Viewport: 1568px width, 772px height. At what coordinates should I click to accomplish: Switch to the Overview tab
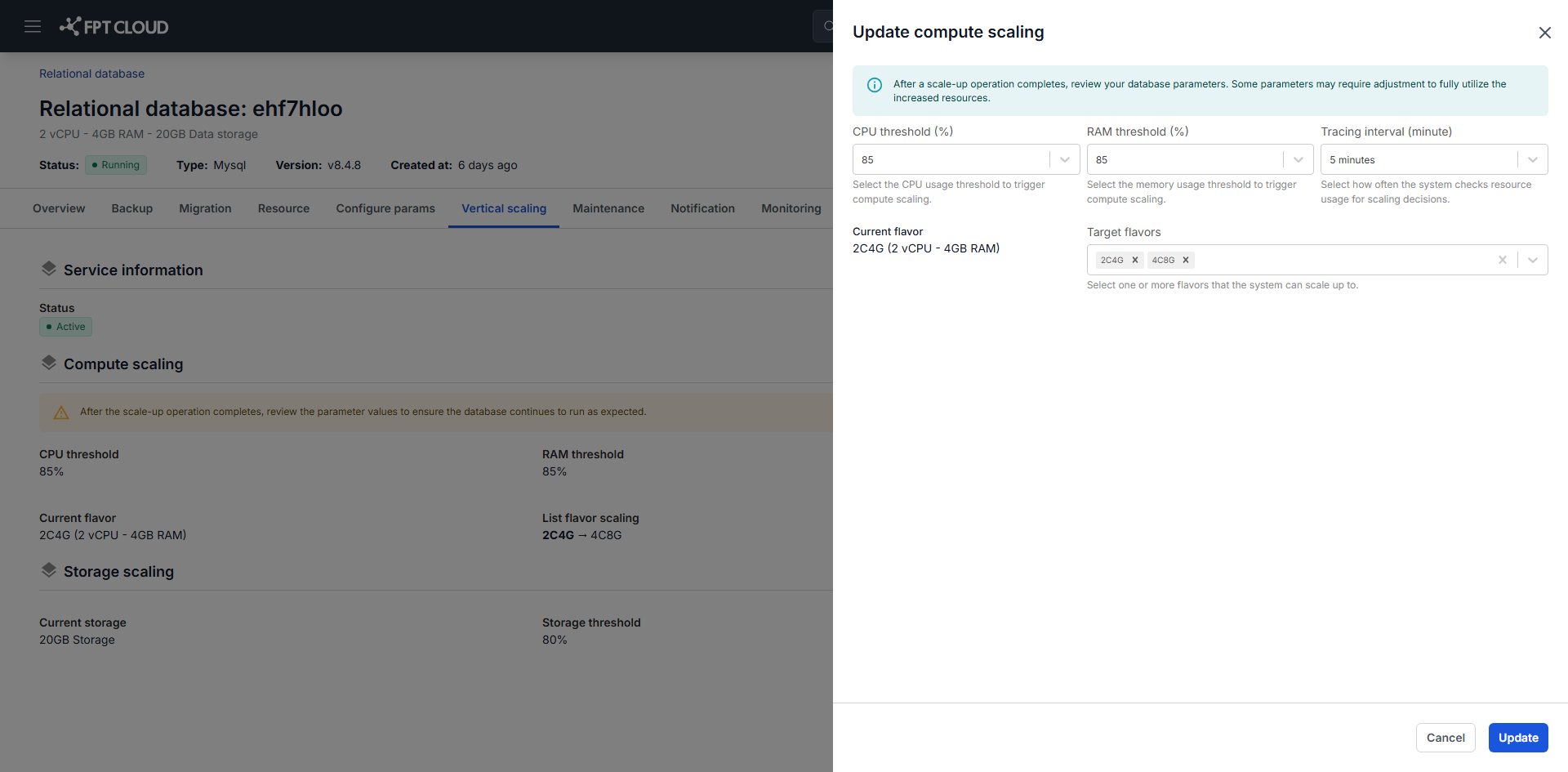[x=59, y=208]
